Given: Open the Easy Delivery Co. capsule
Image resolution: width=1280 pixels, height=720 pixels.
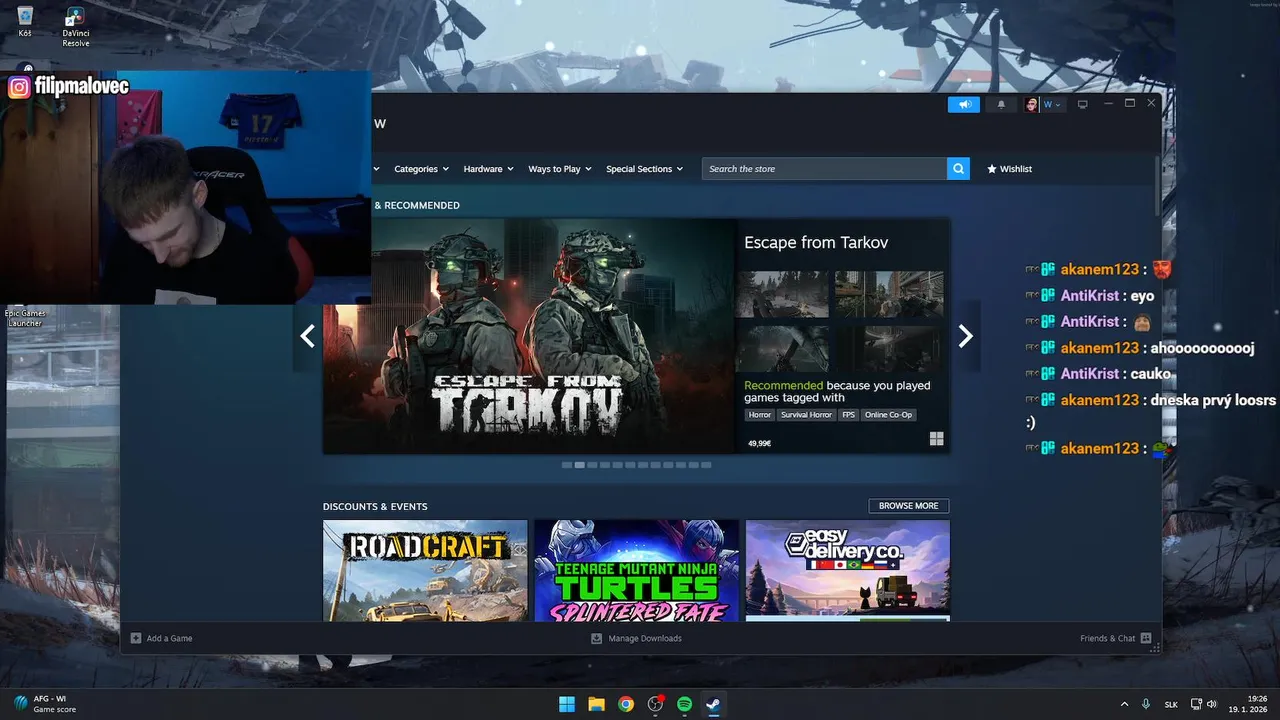Looking at the screenshot, I should [847, 570].
